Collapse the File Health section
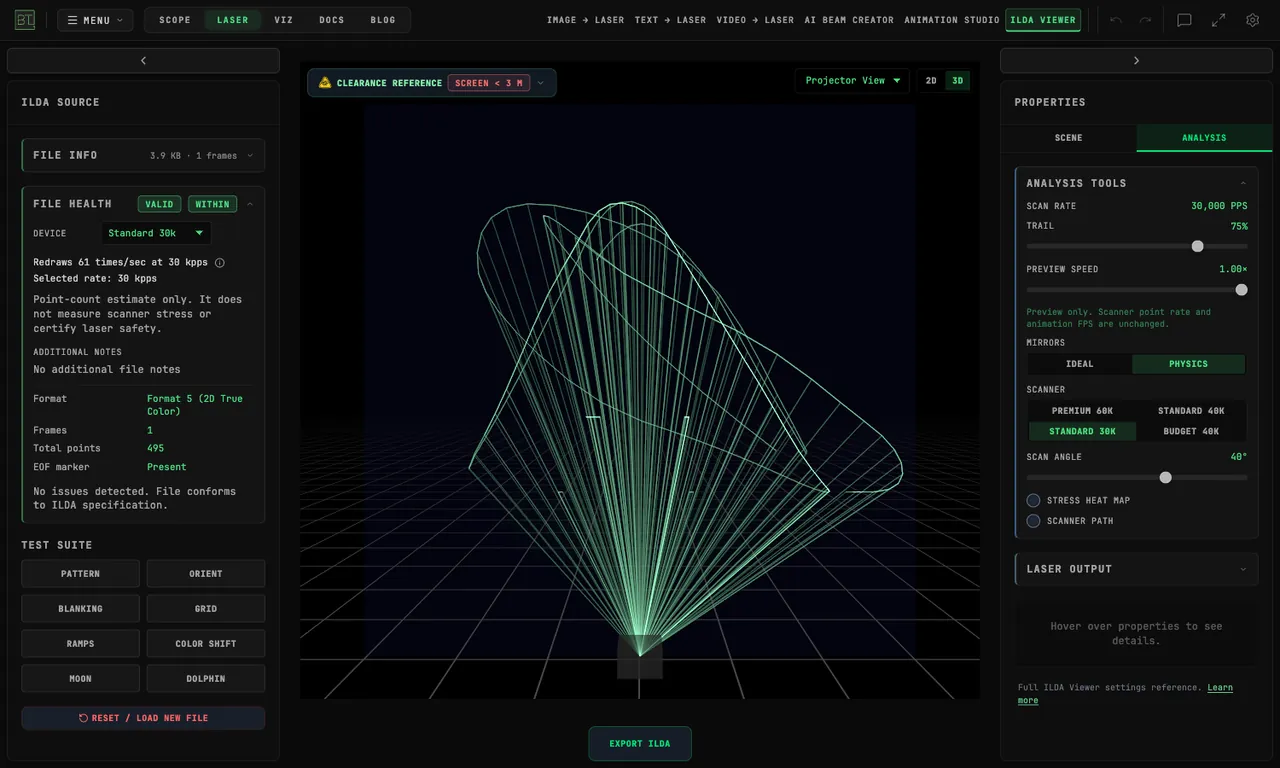This screenshot has height=768, width=1280. 249,204
